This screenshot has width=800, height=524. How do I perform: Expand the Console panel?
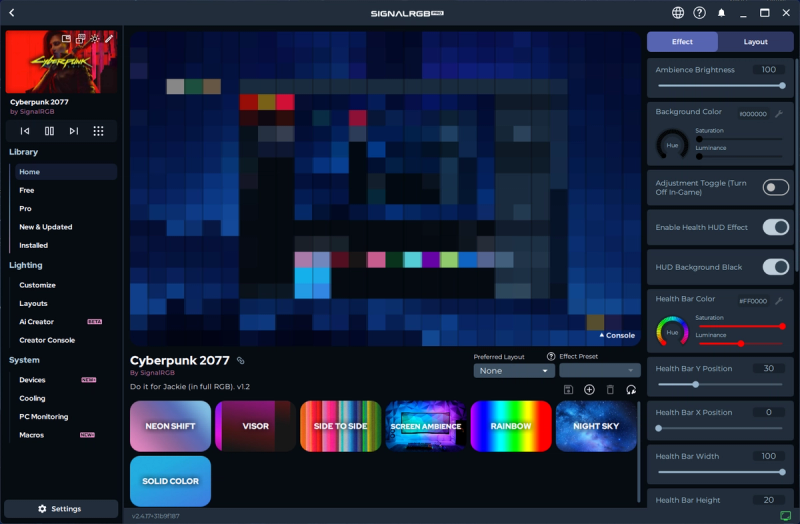(616, 336)
